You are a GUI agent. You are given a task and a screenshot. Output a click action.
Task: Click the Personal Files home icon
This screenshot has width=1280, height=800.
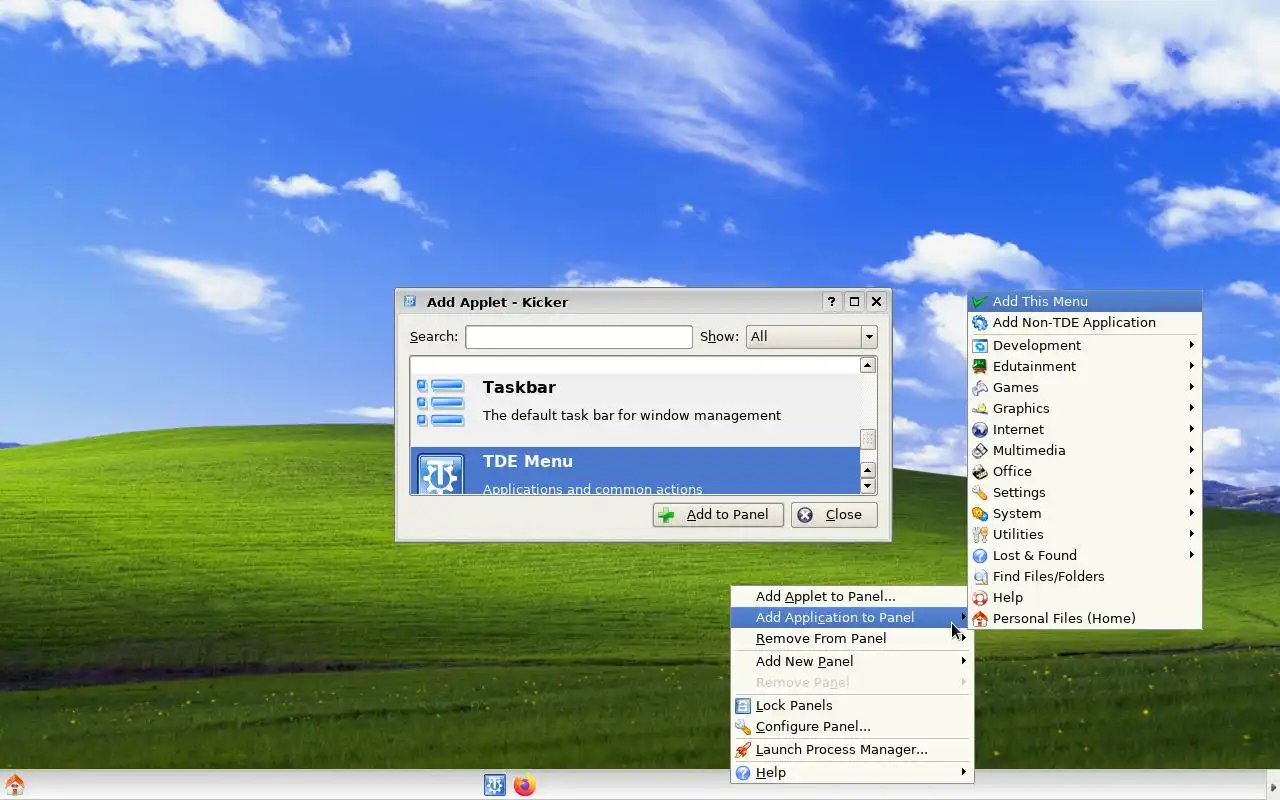click(x=980, y=619)
